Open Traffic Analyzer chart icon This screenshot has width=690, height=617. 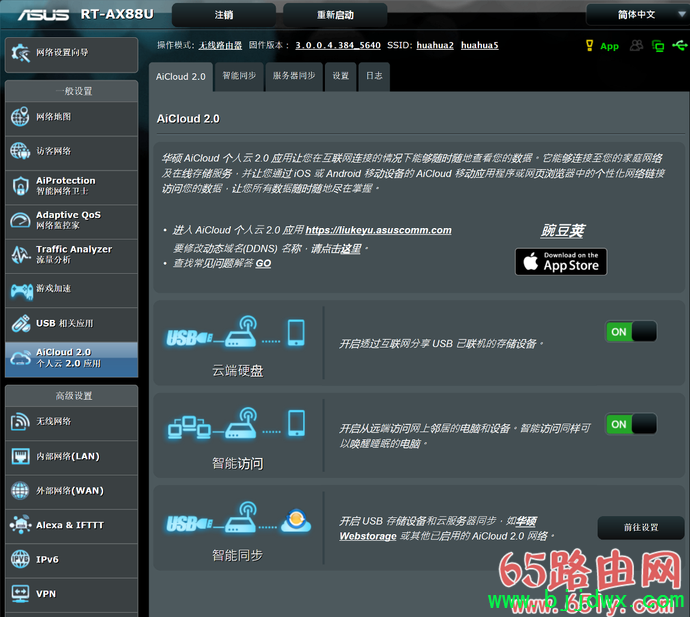coord(20,255)
